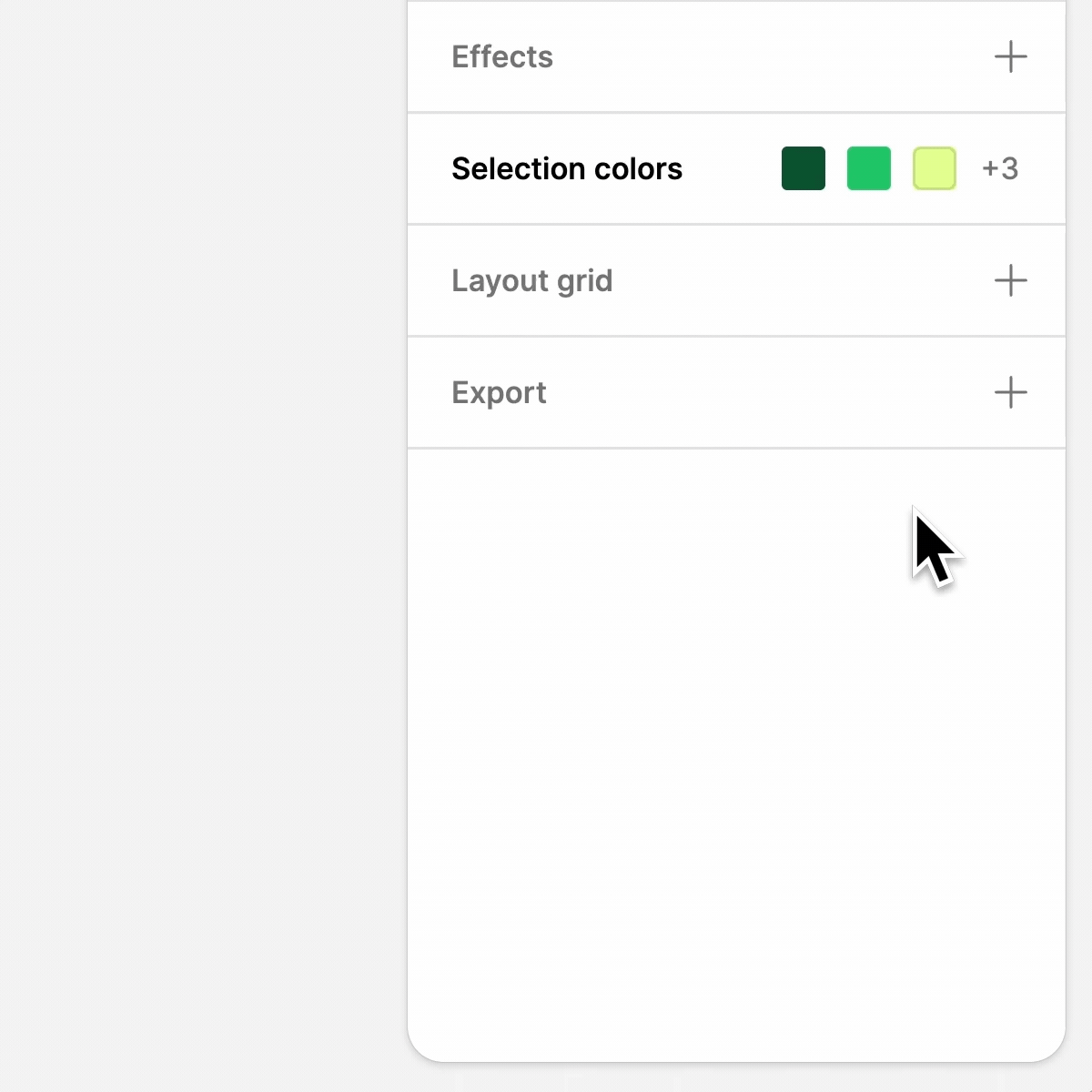Click the Effects section heading
The width and height of the screenshot is (1092, 1092).
pyautogui.click(x=502, y=56)
